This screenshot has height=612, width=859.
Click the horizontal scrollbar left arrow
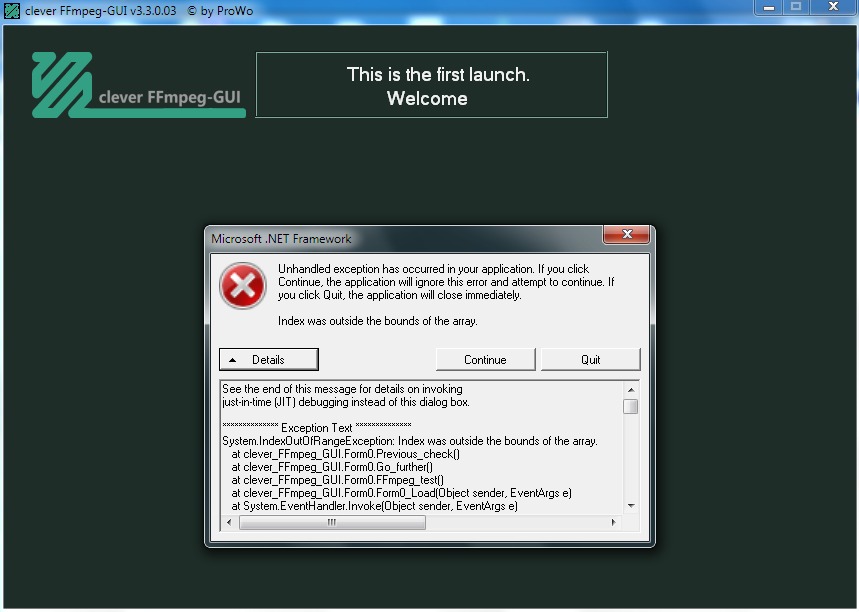pyautogui.click(x=229, y=523)
